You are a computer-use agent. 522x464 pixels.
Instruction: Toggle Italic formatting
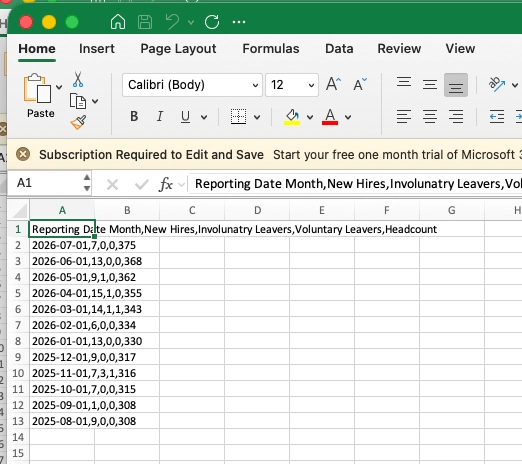pyautogui.click(x=160, y=117)
